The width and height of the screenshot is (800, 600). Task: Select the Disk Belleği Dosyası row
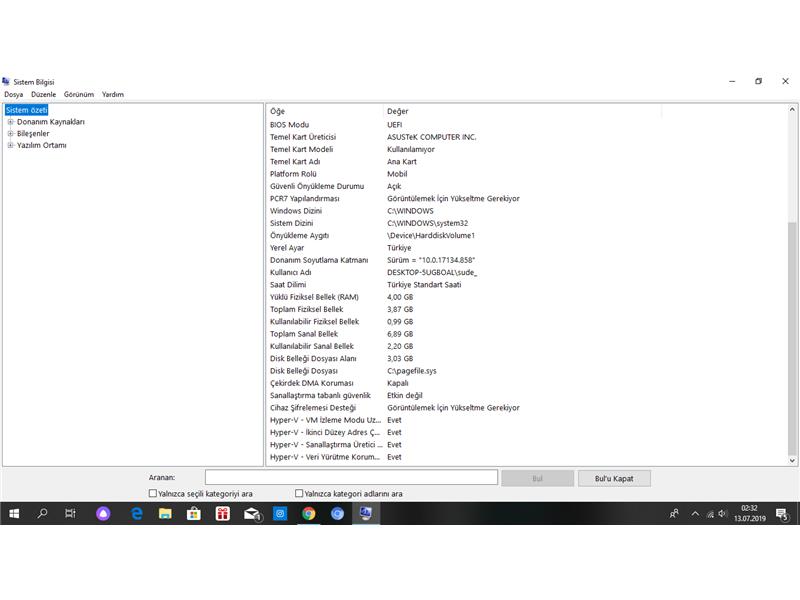pyautogui.click(x=527, y=371)
